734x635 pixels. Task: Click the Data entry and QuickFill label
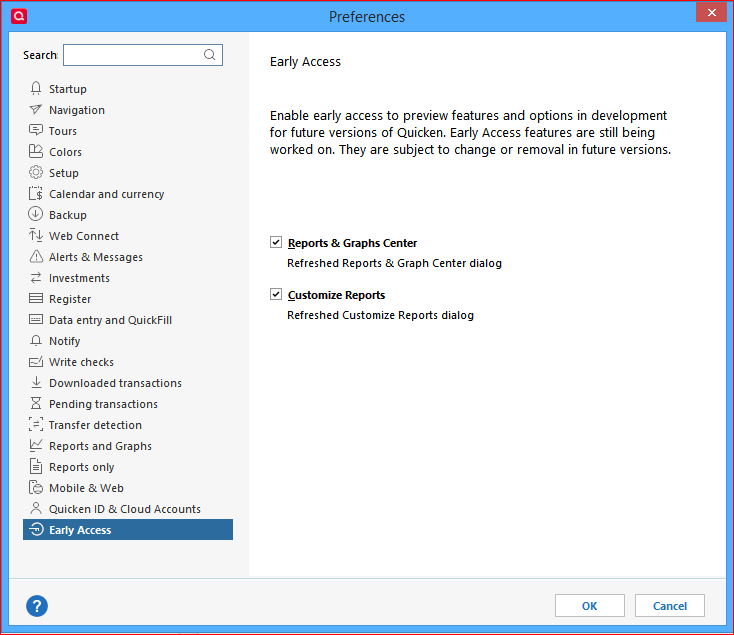point(110,320)
